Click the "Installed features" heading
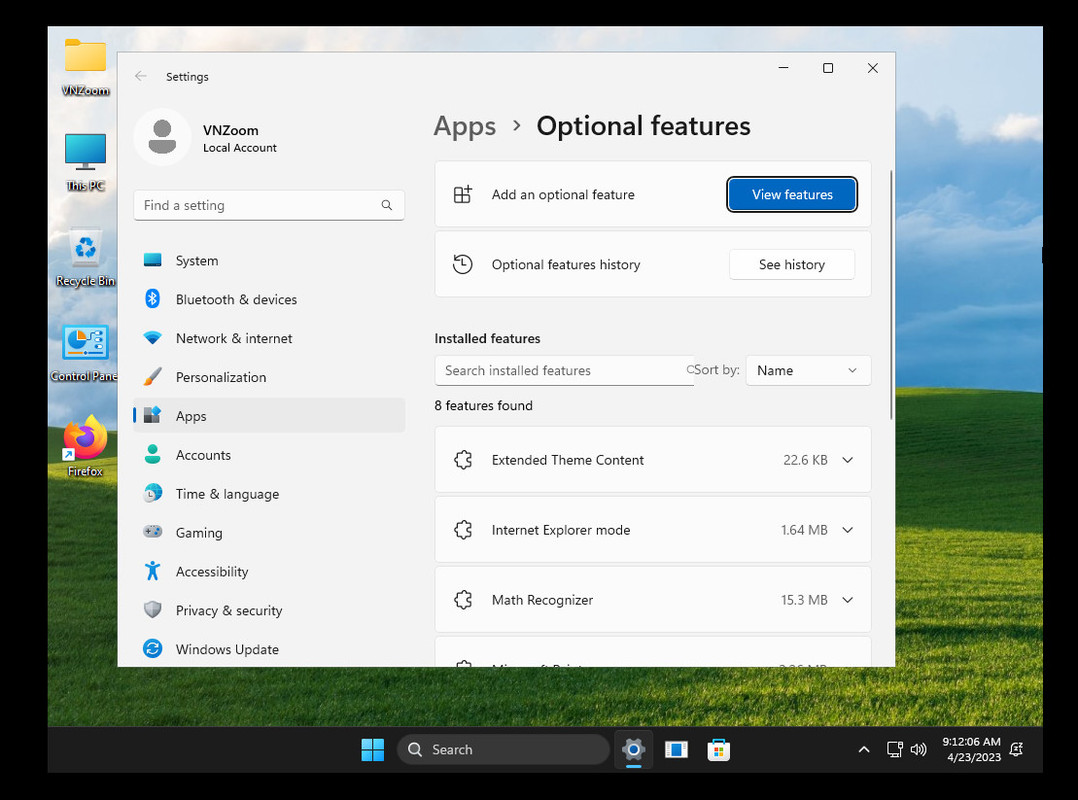 pyautogui.click(x=487, y=338)
